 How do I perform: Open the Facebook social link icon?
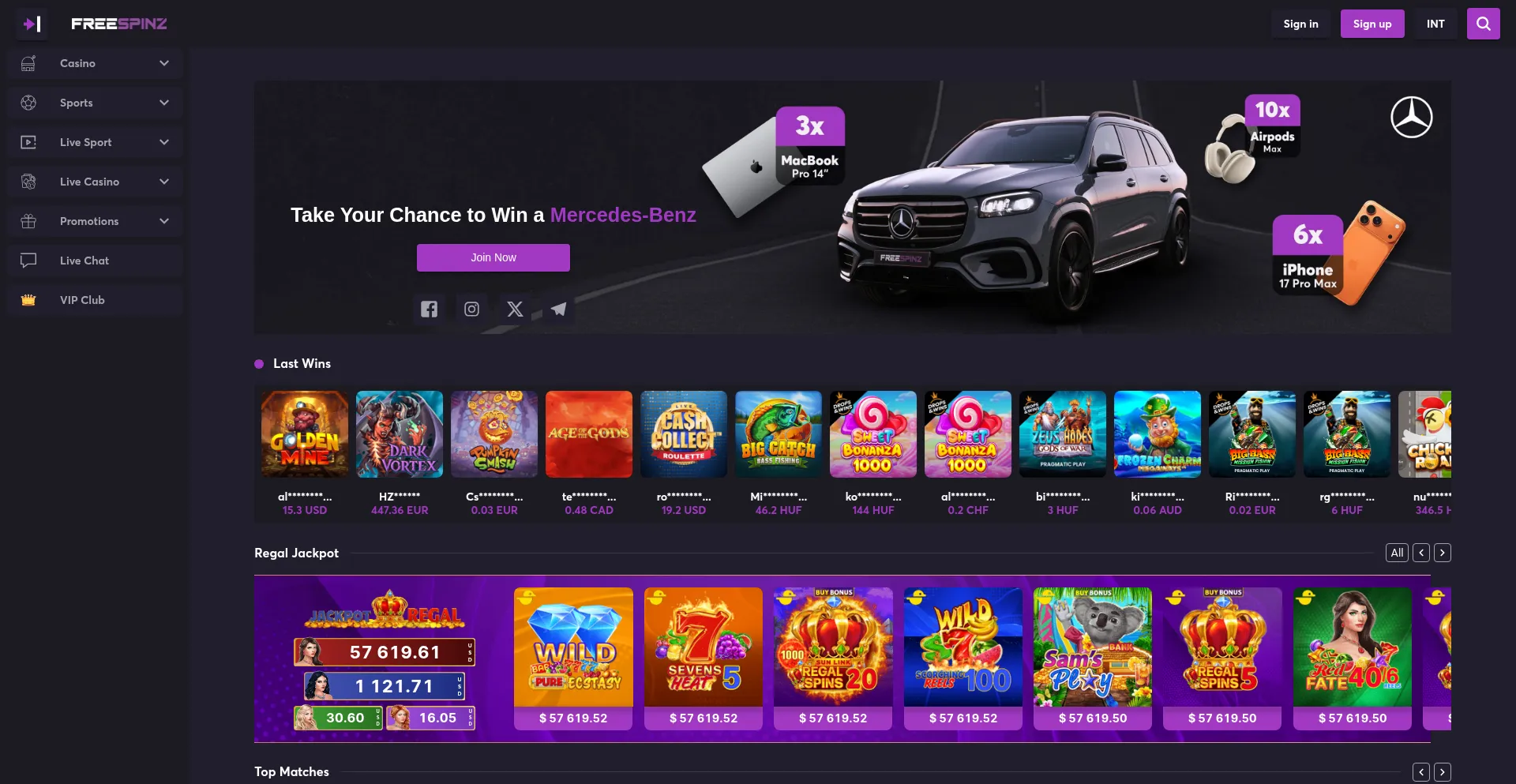tap(429, 309)
